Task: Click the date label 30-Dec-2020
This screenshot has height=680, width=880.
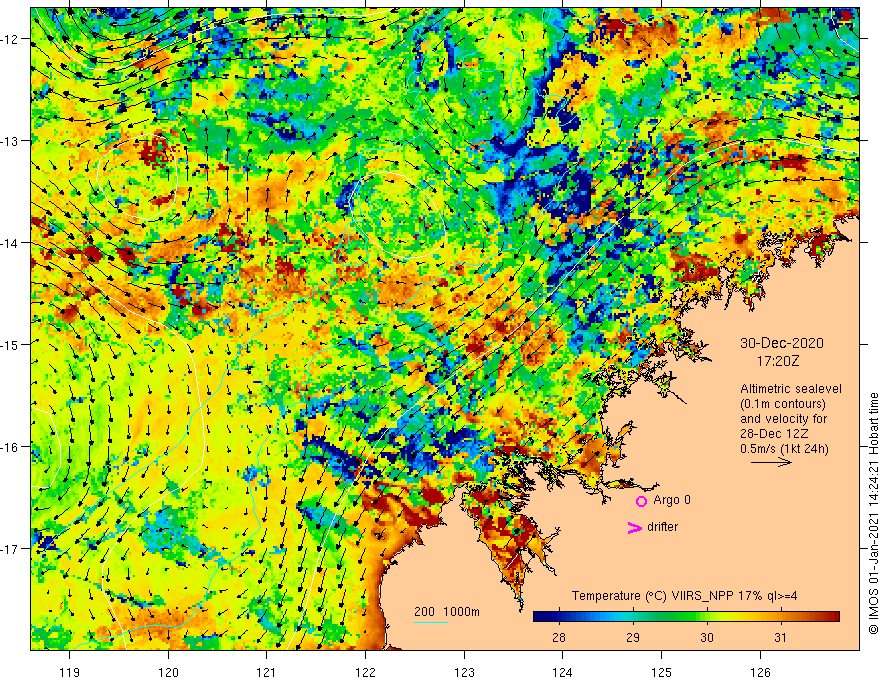Action: tap(781, 343)
